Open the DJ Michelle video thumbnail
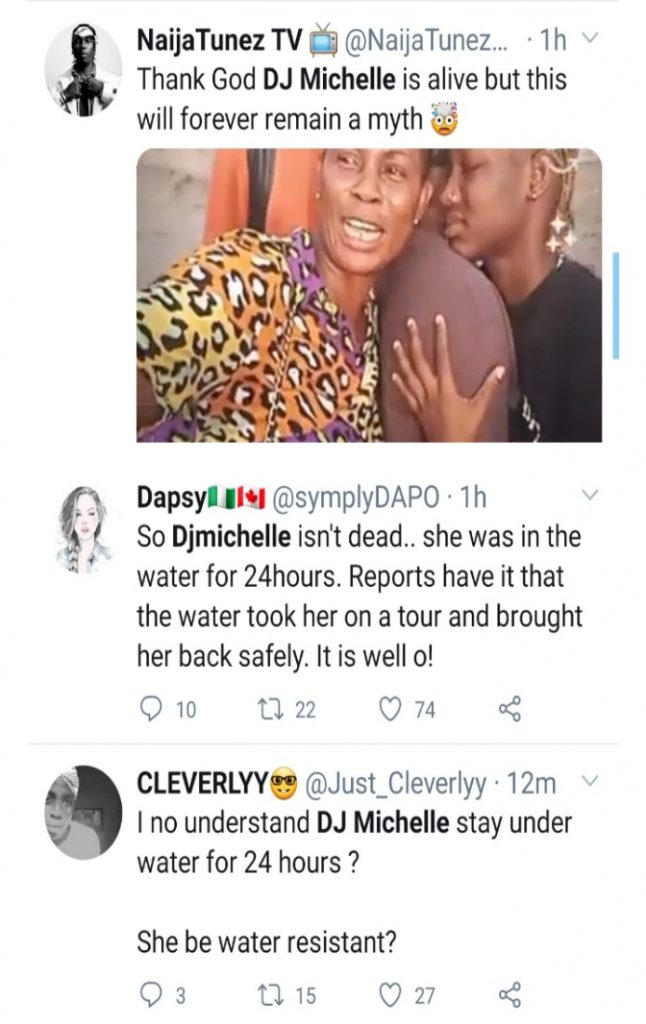 pyautogui.click(x=369, y=295)
